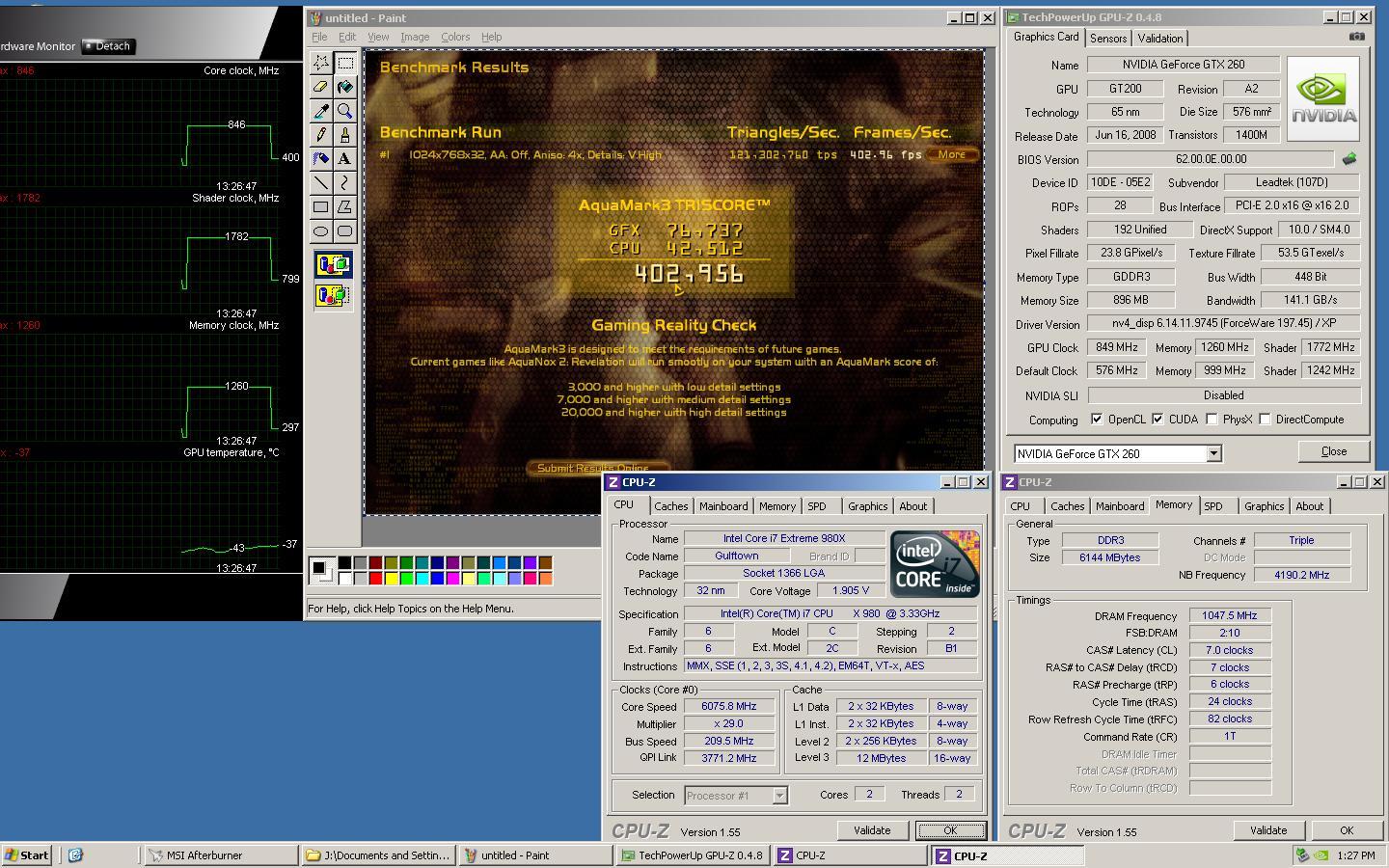Activate the Magnifier tool in Paint
This screenshot has width=1389, height=868.
coord(345,111)
